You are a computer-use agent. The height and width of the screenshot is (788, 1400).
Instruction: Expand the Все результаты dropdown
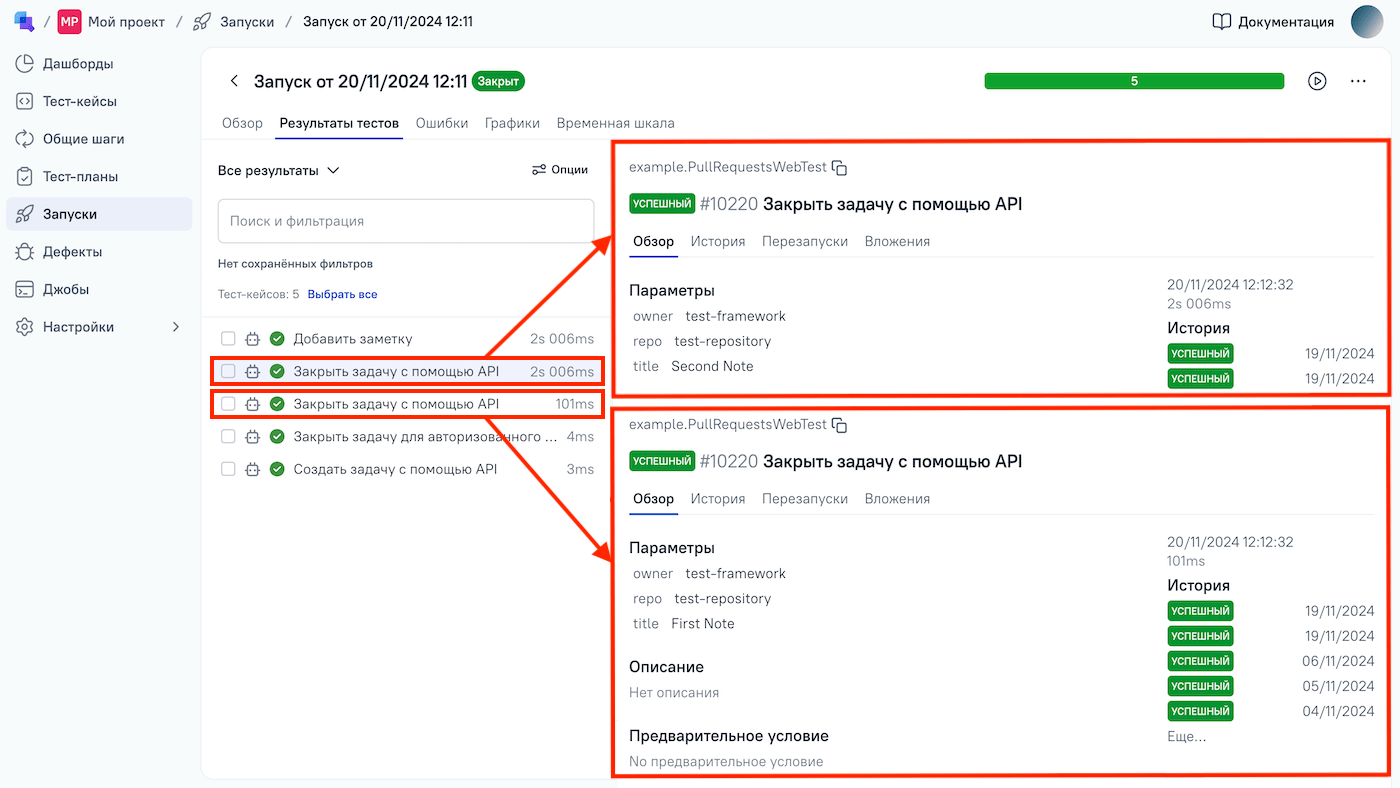click(x=279, y=170)
